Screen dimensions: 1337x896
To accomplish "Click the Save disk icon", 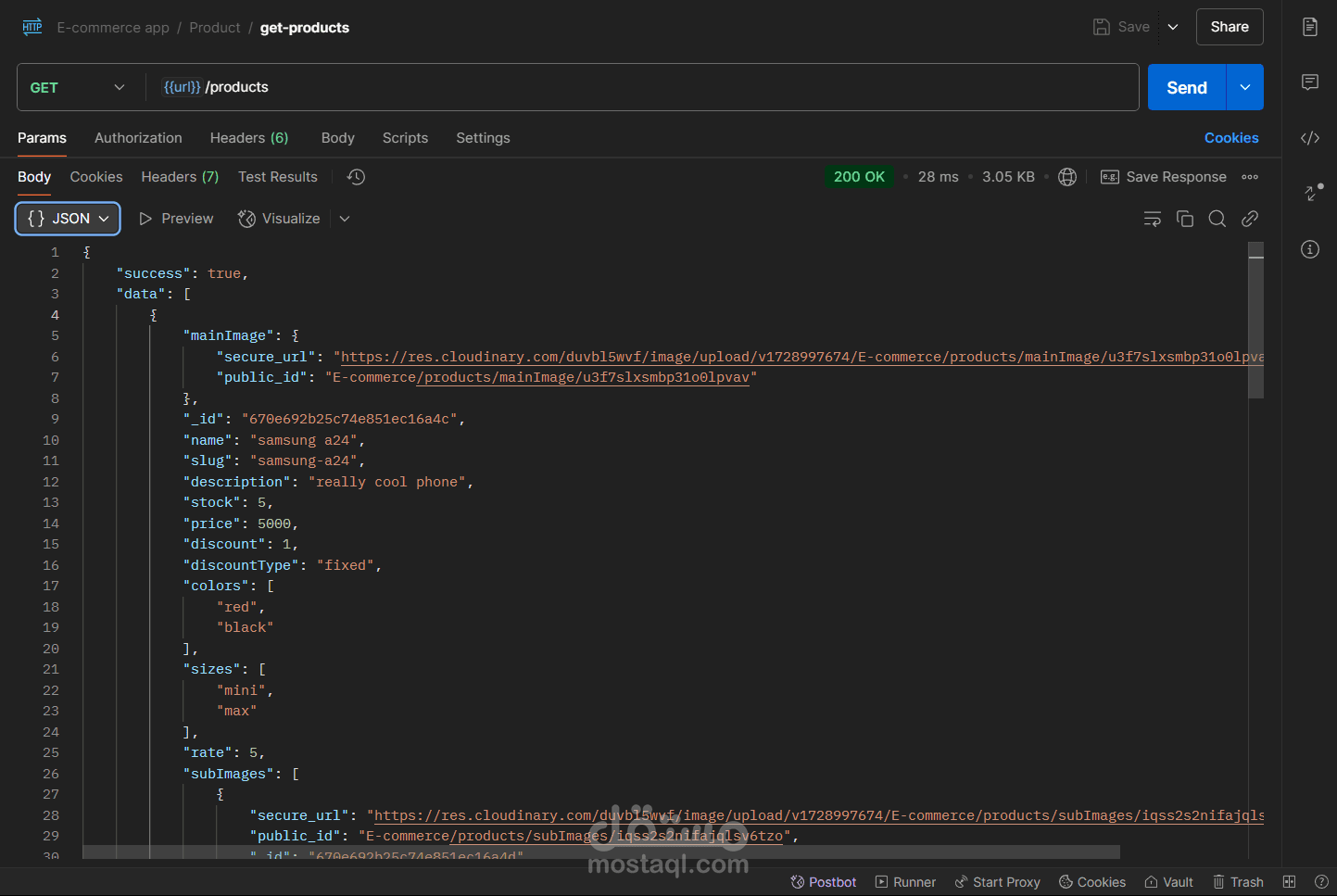I will [1102, 27].
